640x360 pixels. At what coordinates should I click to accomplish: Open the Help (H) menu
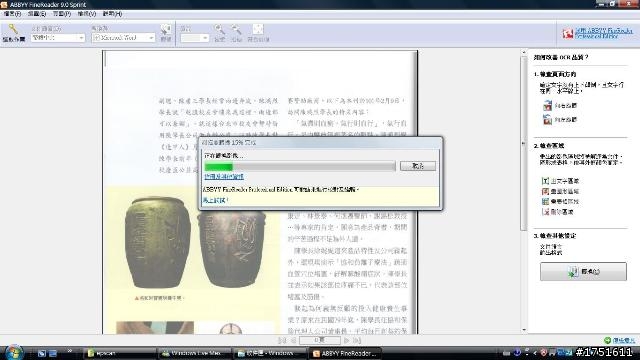112,14
